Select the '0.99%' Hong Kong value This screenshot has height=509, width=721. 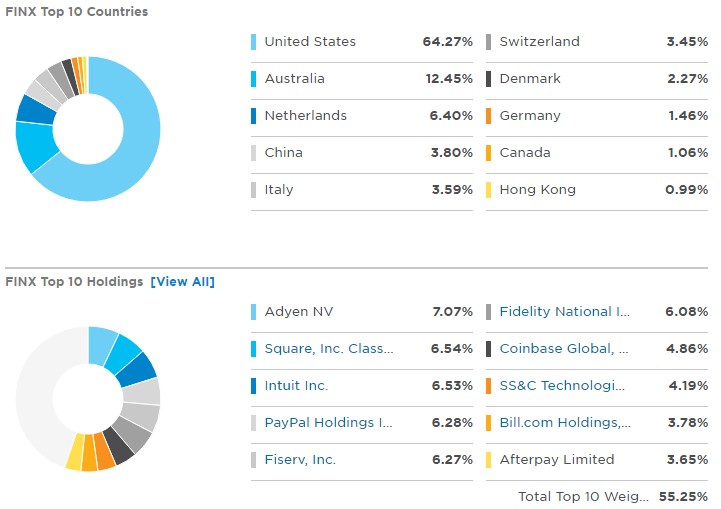point(687,190)
